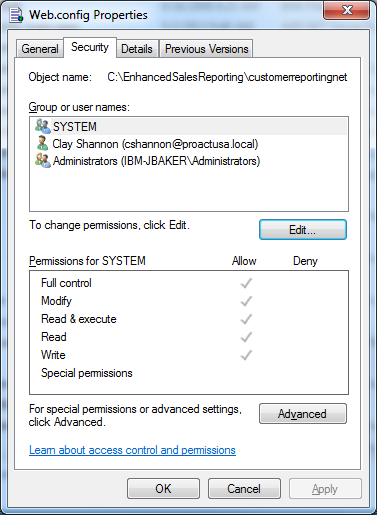Click the Administrators group icon
Viewport: 377px width, 515px height.
click(x=43, y=160)
